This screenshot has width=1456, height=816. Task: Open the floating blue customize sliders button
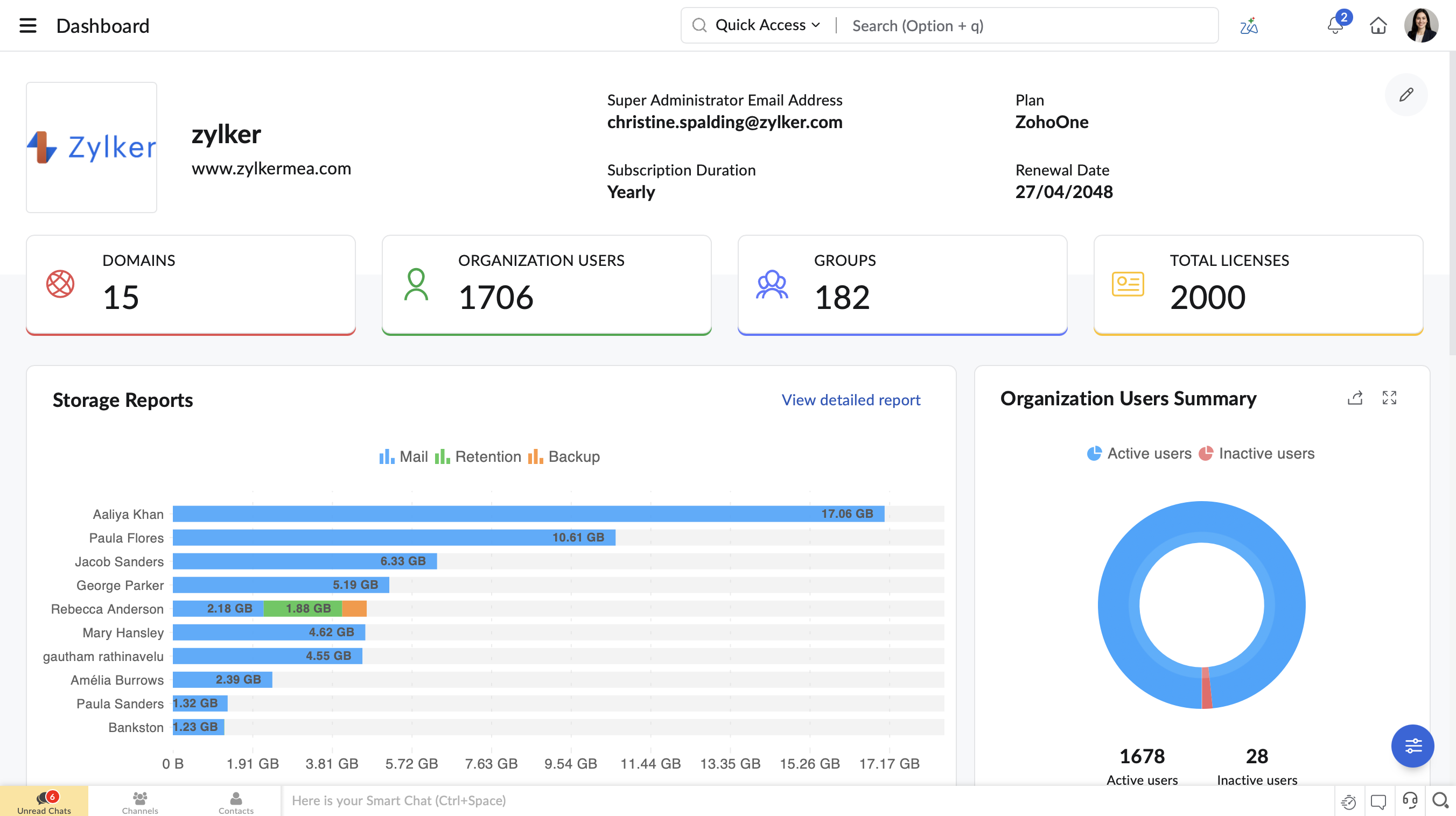click(x=1412, y=746)
